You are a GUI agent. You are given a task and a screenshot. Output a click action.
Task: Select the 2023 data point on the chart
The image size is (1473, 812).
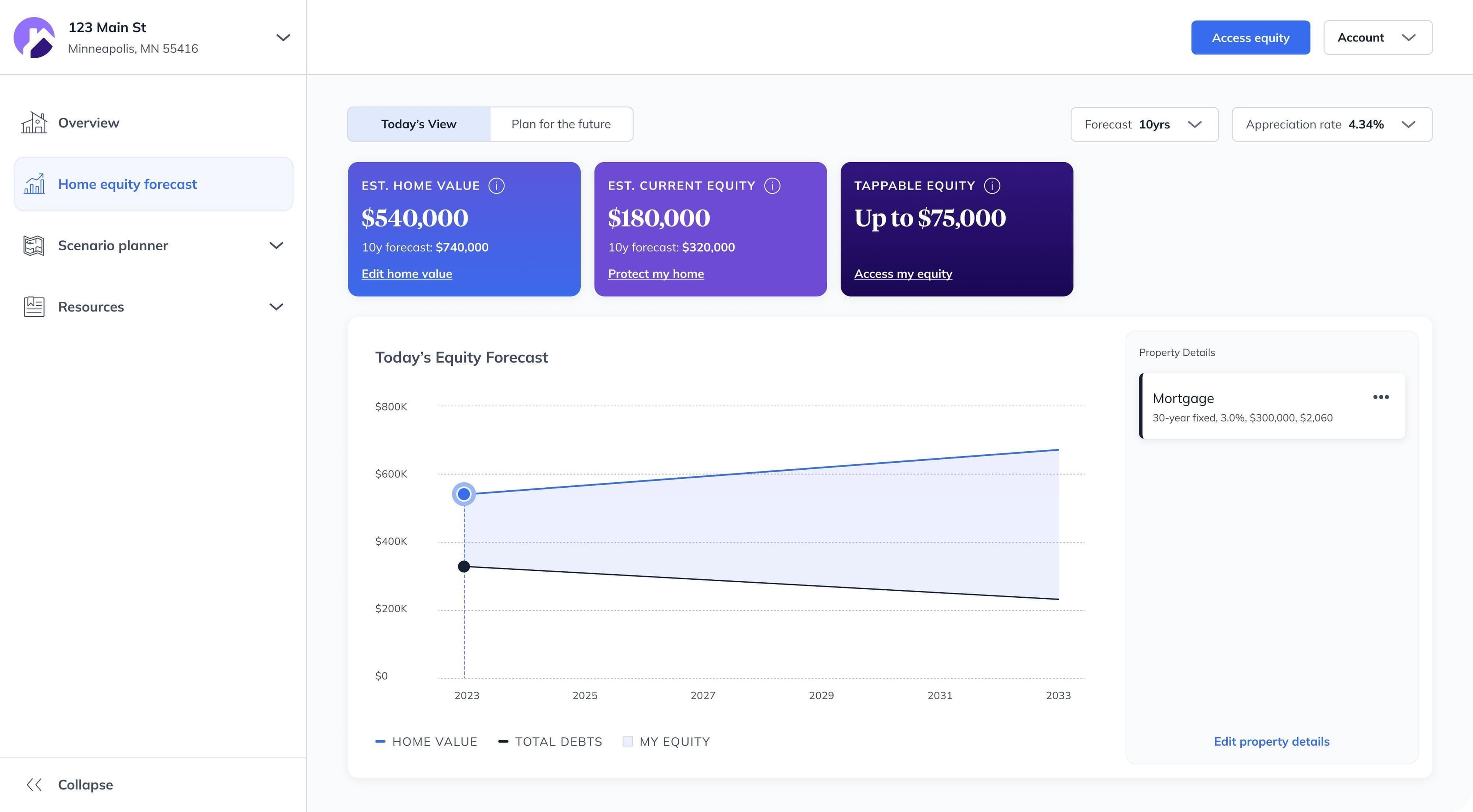pos(463,494)
